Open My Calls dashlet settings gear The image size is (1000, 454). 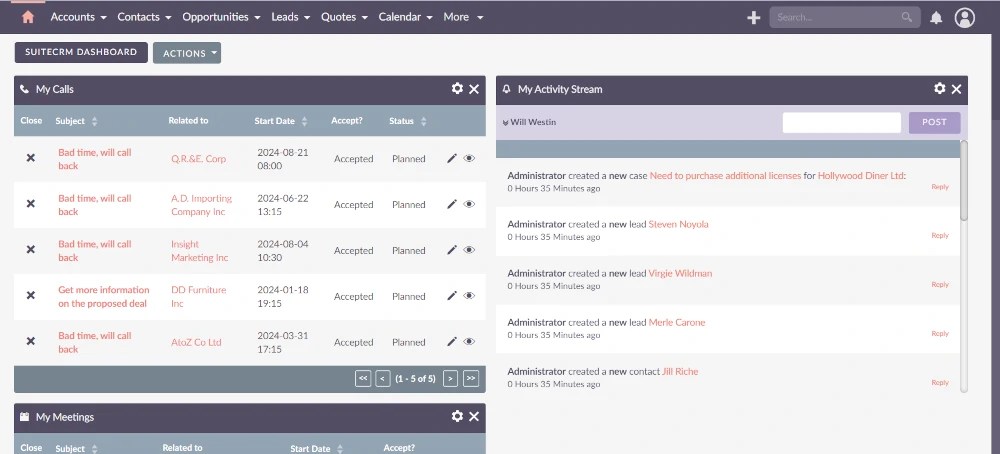click(x=457, y=89)
